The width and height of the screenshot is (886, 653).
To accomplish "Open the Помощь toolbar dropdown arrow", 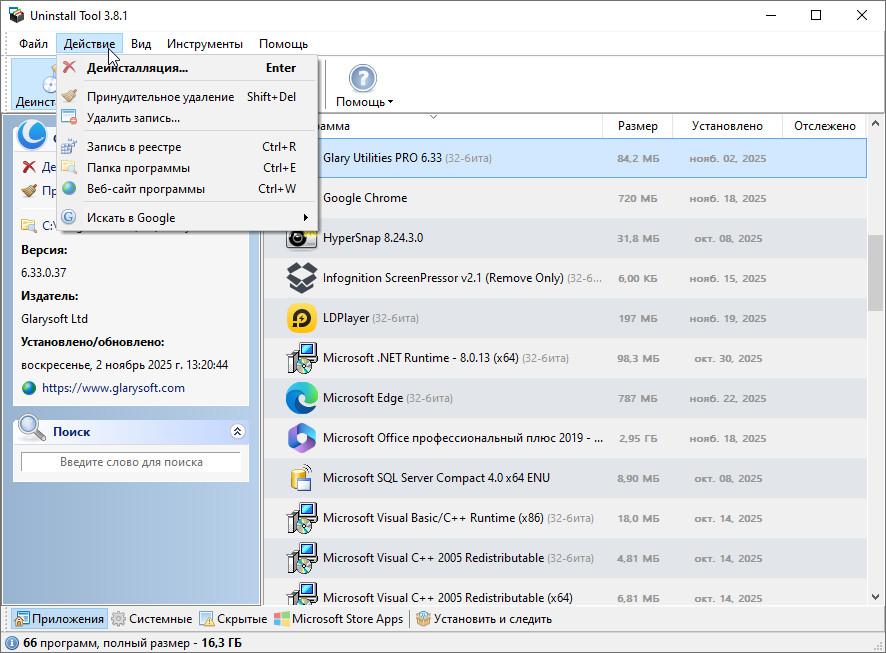I will click(390, 102).
